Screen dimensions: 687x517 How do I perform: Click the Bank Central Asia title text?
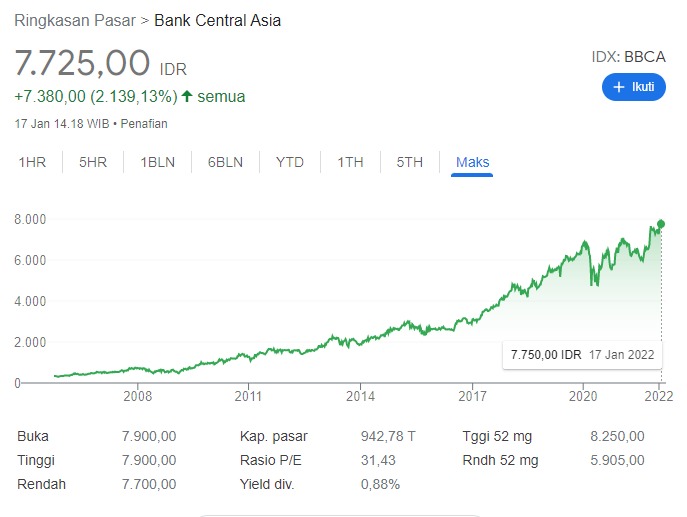217,20
